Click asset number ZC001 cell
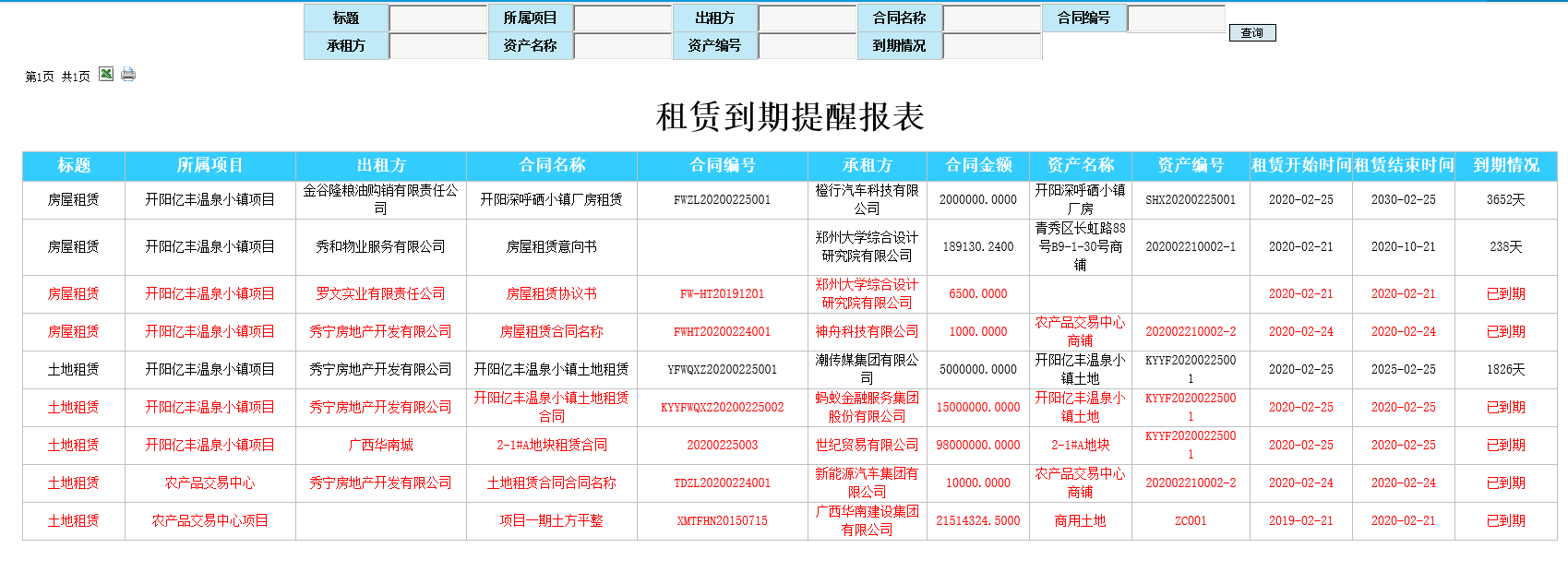Image resolution: width=1568 pixels, height=584 pixels. coord(1191,520)
